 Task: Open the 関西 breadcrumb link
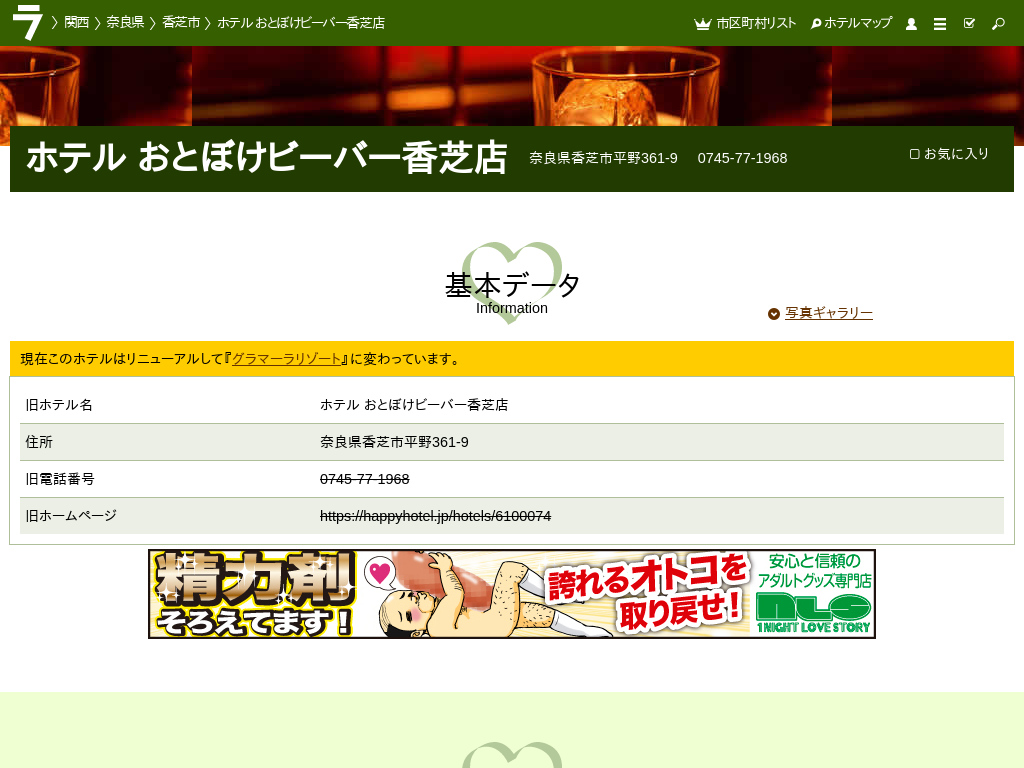pos(76,22)
